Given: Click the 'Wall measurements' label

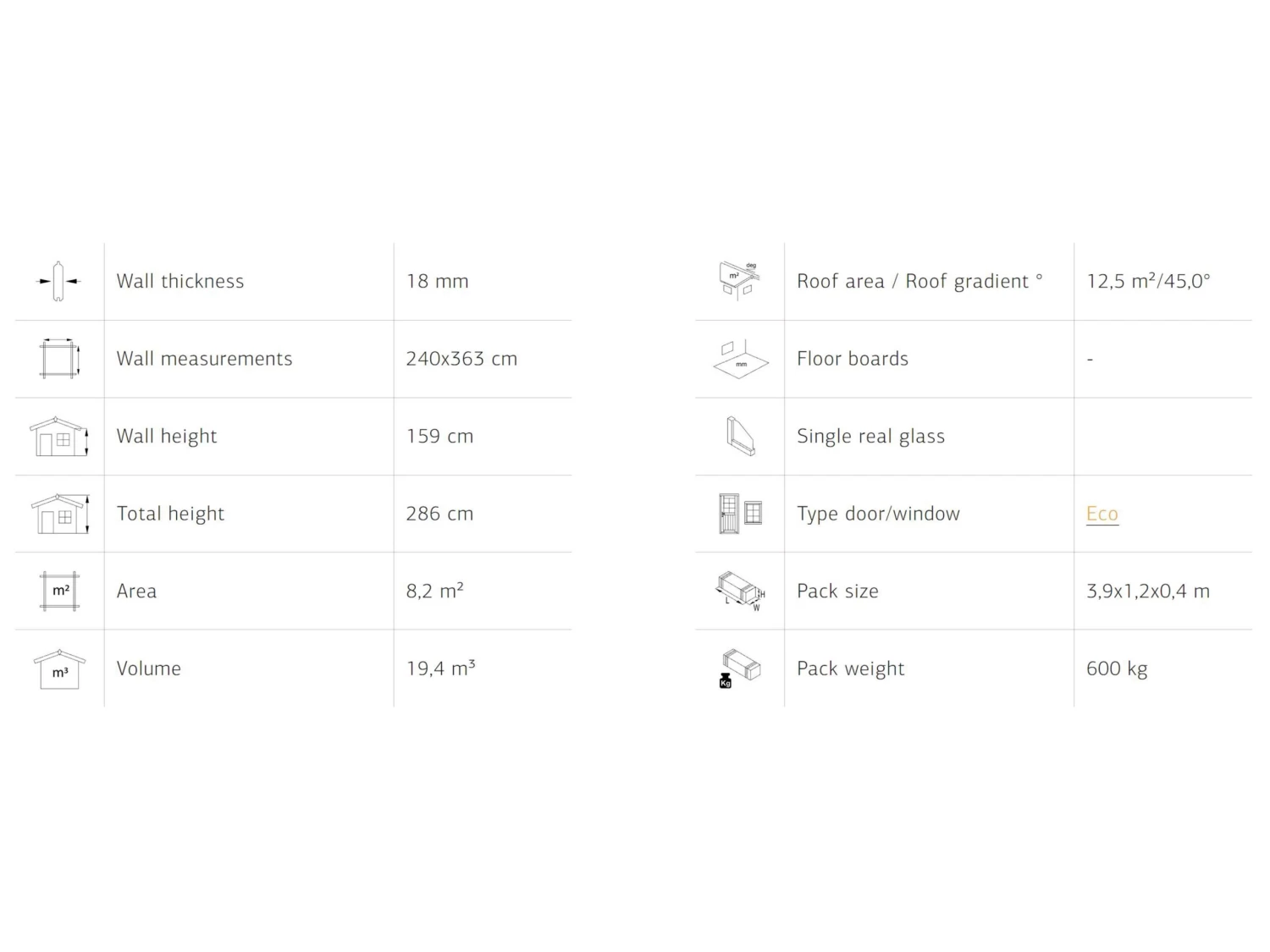Looking at the screenshot, I should click(204, 359).
